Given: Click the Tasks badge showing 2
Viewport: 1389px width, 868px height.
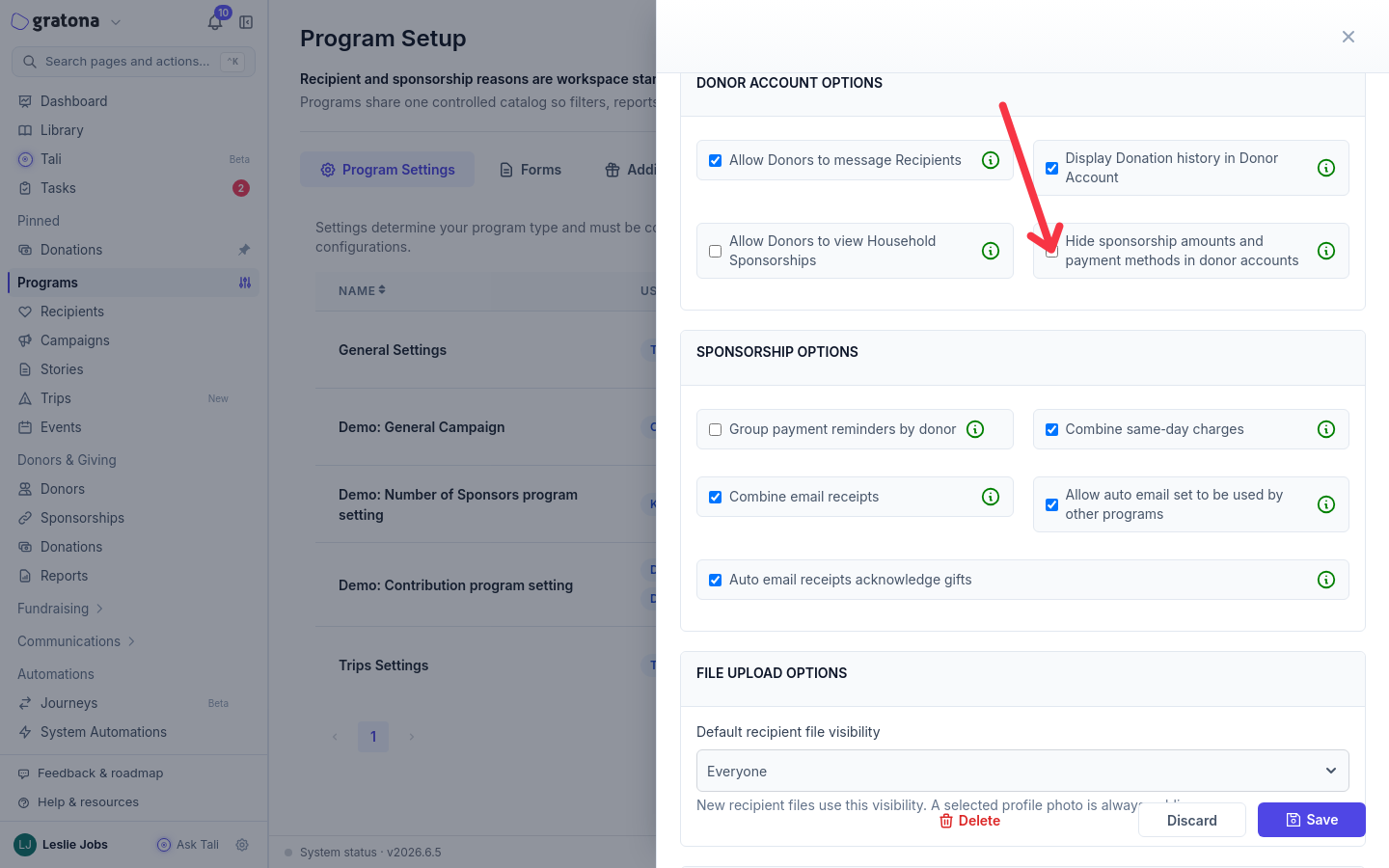Looking at the screenshot, I should pos(241,188).
